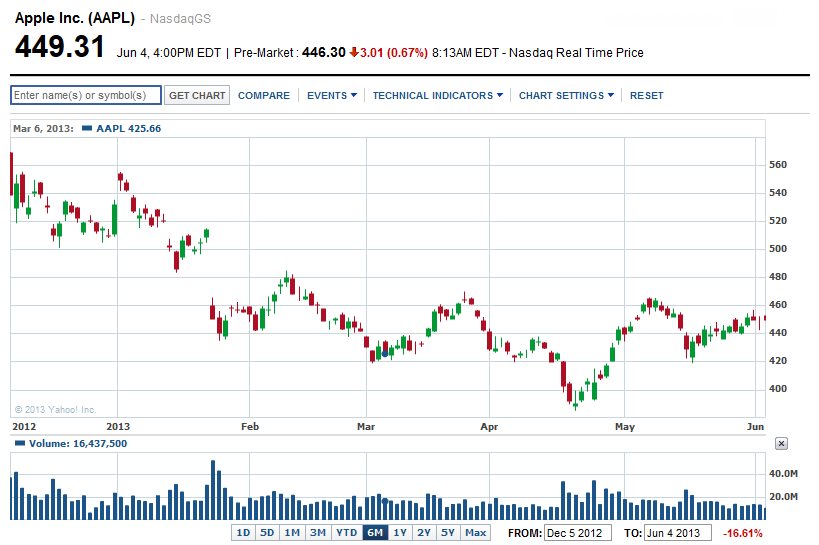The height and width of the screenshot is (545, 819).
Task: Edit the TO date field
Action: [x=677, y=533]
